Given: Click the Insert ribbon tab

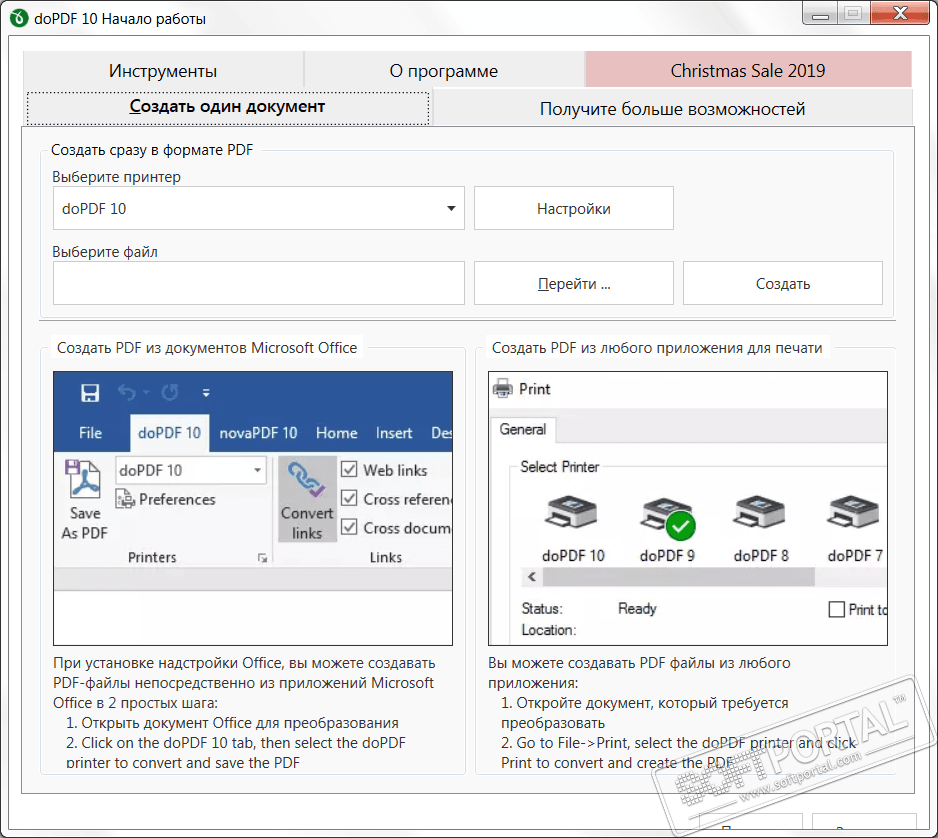Looking at the screenshot, I should [394, 432].
